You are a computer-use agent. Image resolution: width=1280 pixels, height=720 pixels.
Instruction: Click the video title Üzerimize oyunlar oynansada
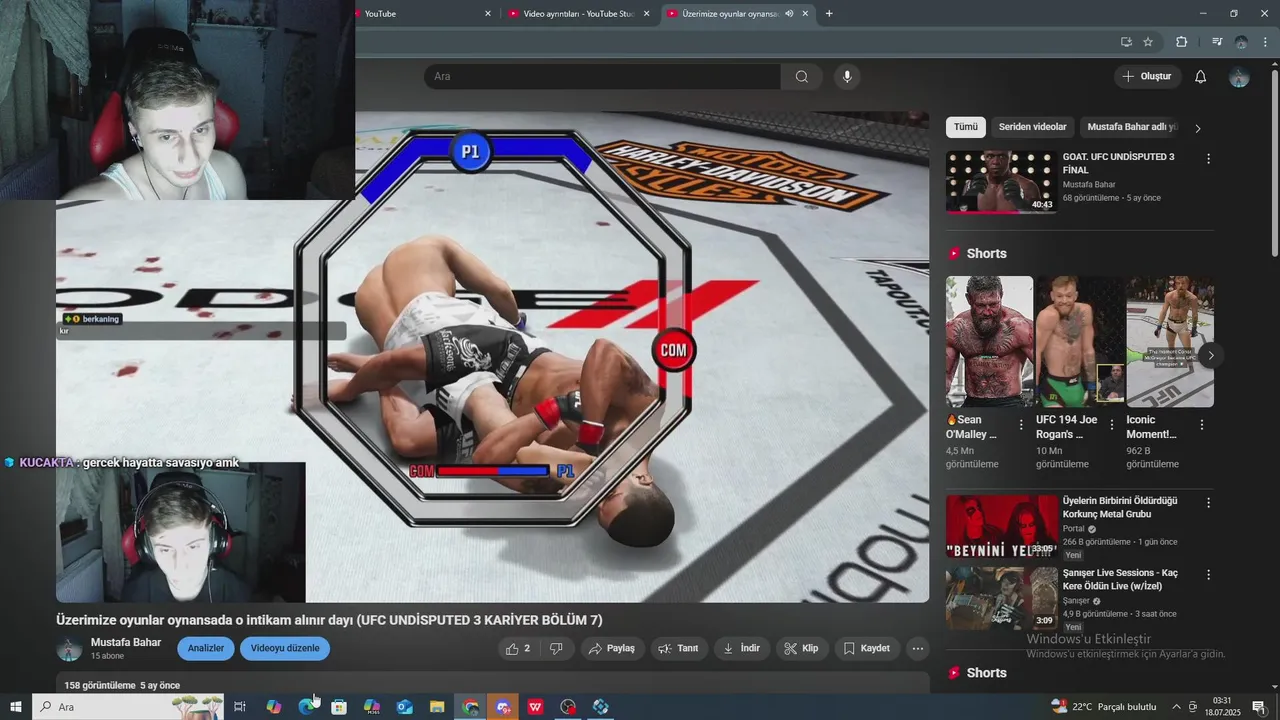point(329,620)
